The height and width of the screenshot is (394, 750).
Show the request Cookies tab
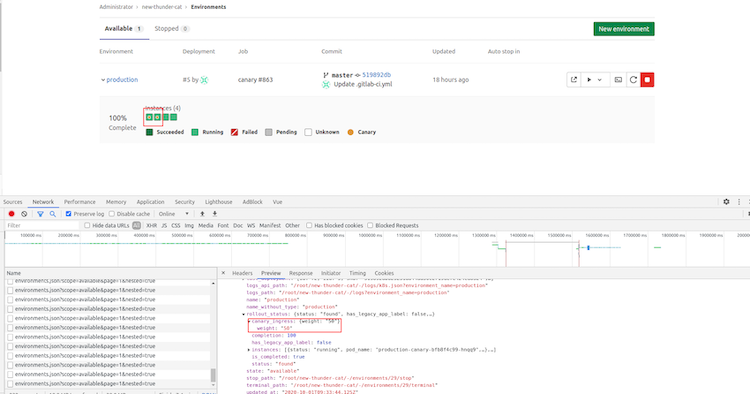pos(384,273)
